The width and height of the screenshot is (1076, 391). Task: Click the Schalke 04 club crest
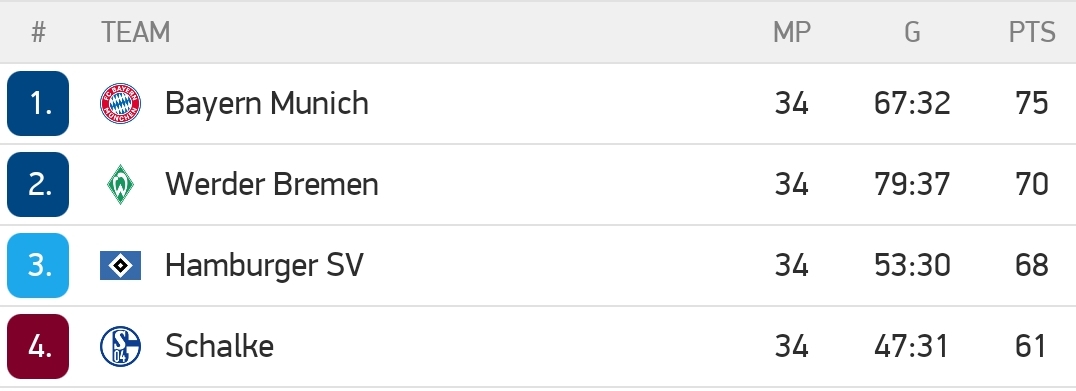coord(120,346)
